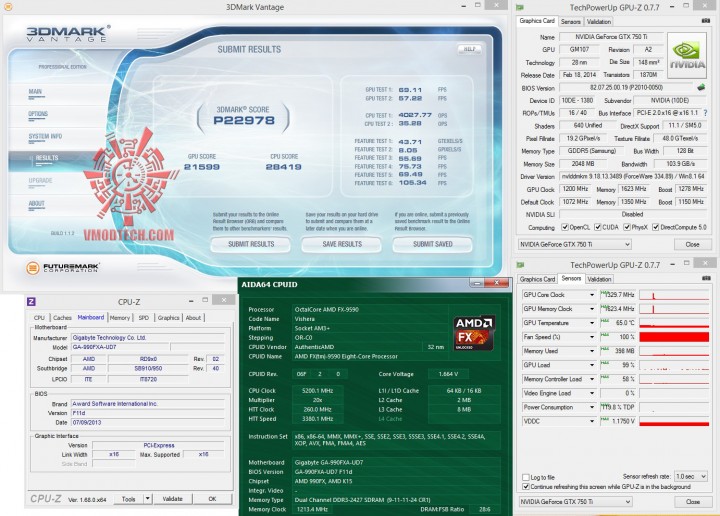Toggle the OpenCL checkbox
This screenshot has width=720, height=516.
[565, 227]
